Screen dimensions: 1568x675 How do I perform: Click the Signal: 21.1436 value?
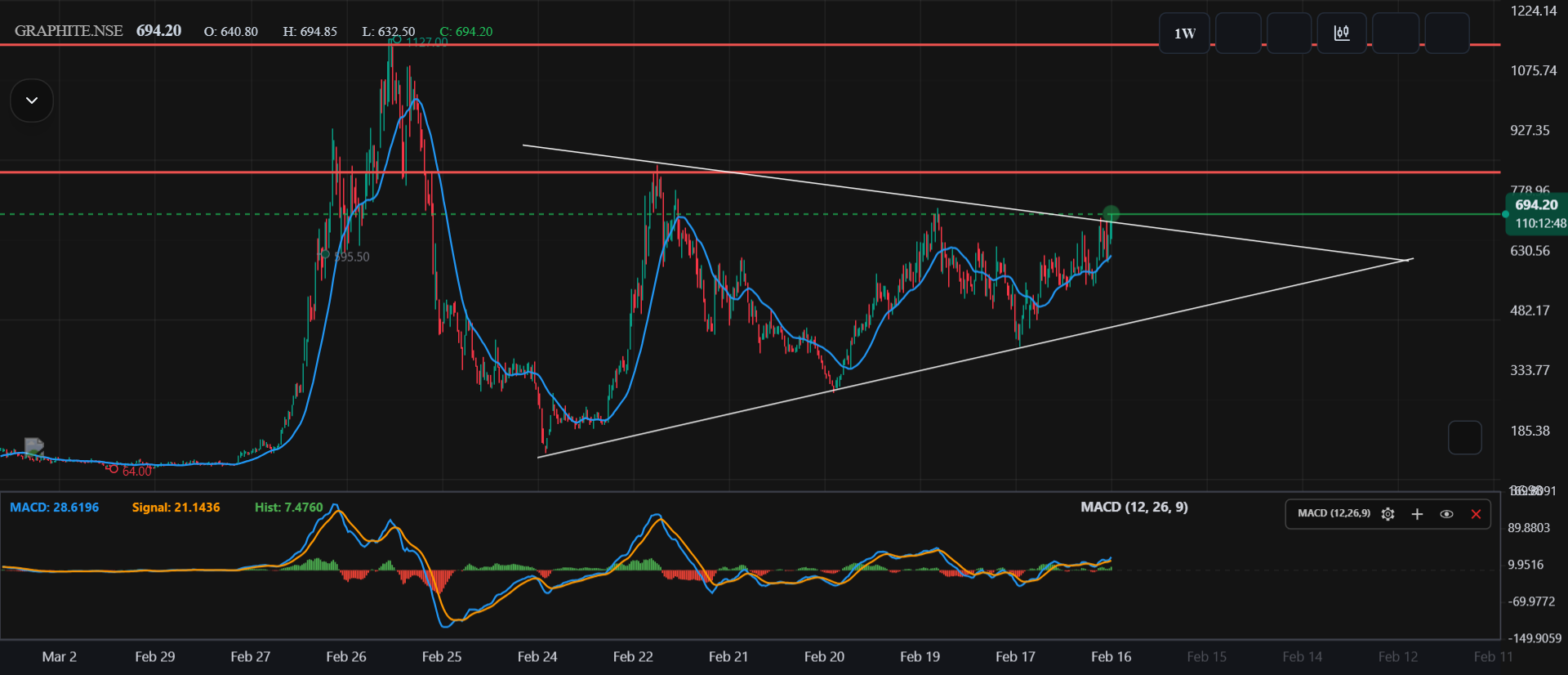[176, 507]
